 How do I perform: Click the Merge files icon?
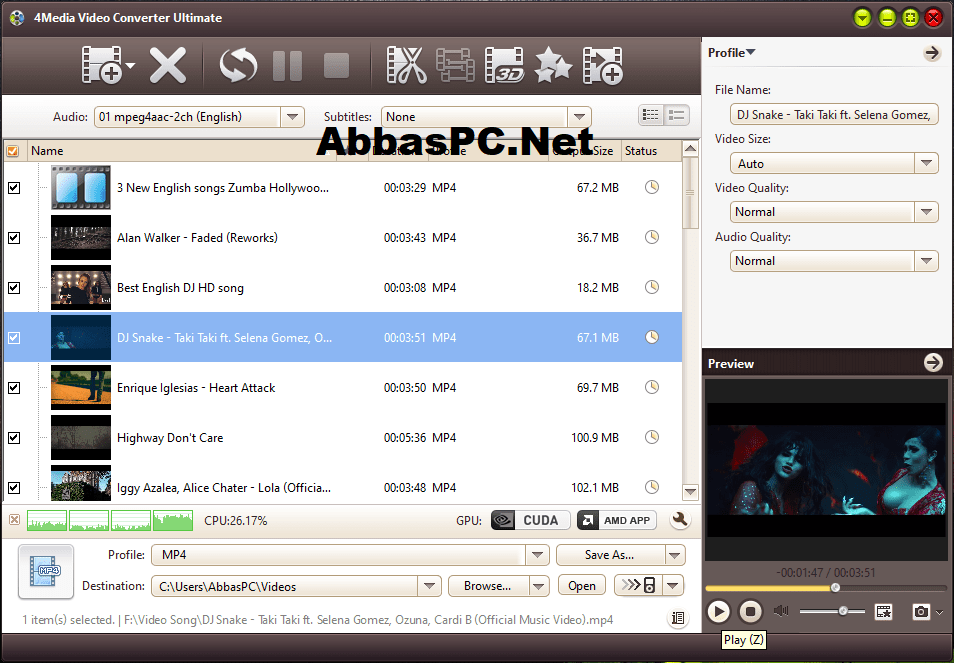pos(455,65)
